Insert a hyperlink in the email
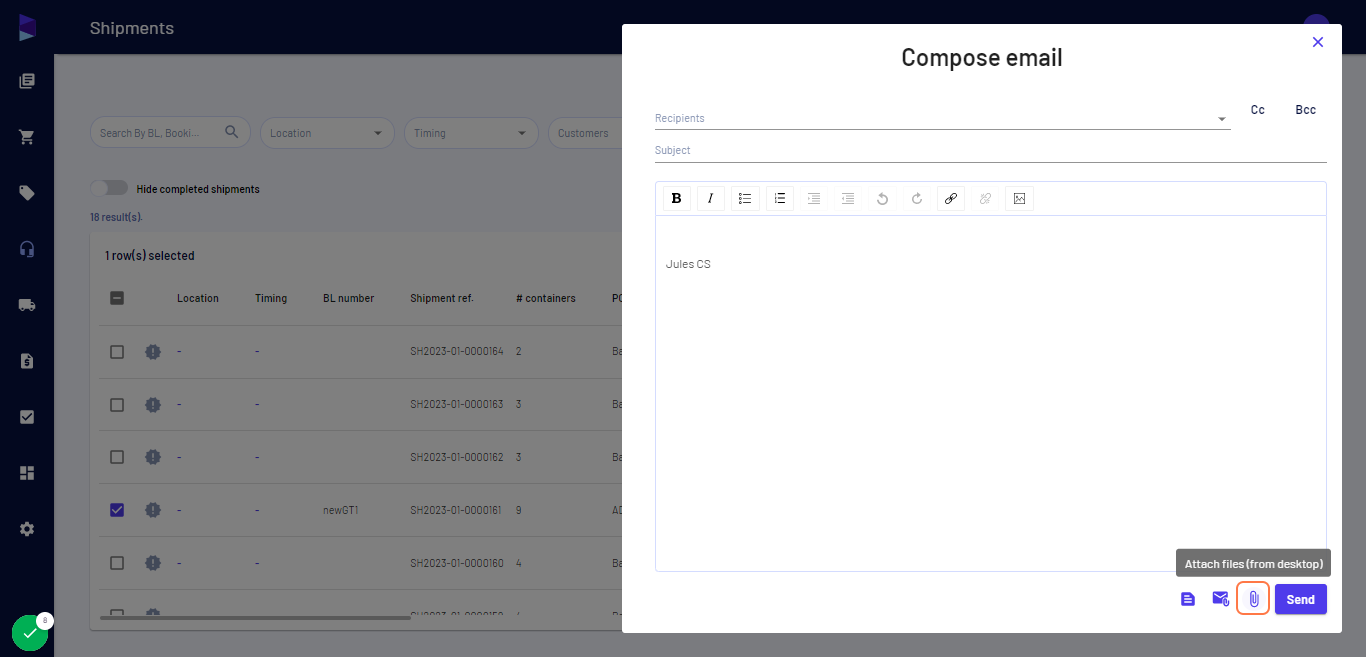Image resolution: width=1366 pixels, height=657 pixels. coord(951,198)
